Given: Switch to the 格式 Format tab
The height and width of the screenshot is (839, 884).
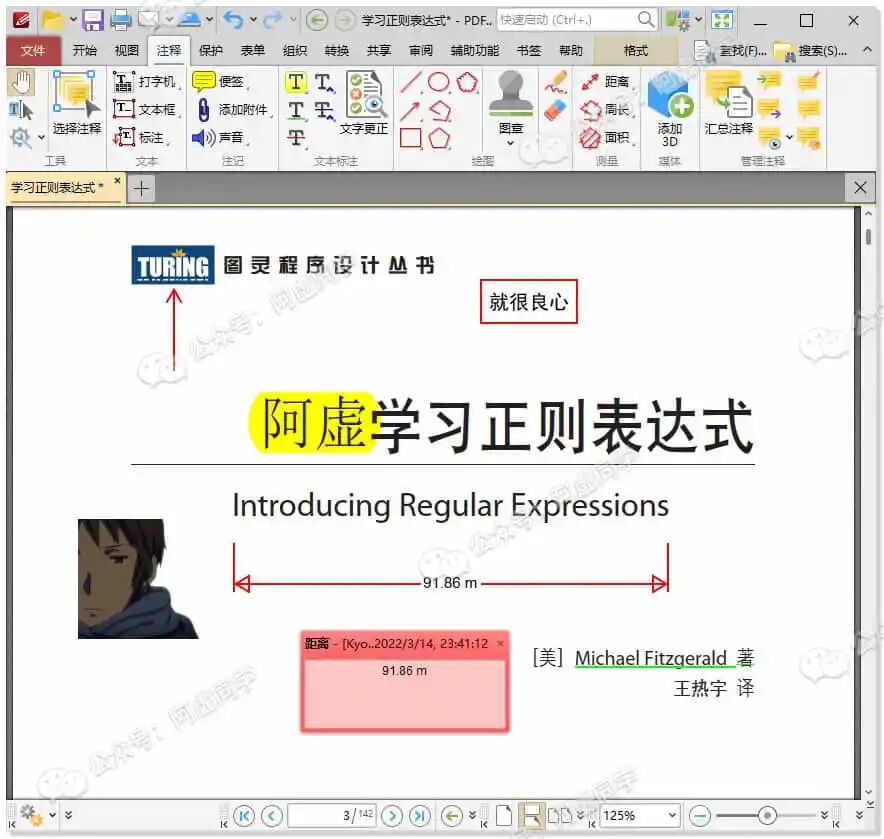Looking at the screenshot, I should pos(636,51).
